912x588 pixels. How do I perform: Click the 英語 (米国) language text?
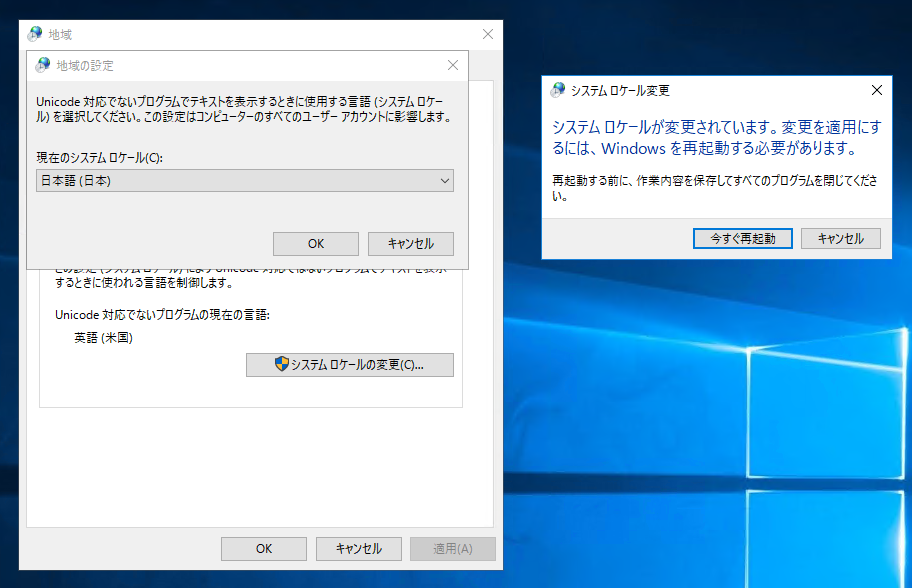coord(104,338)
